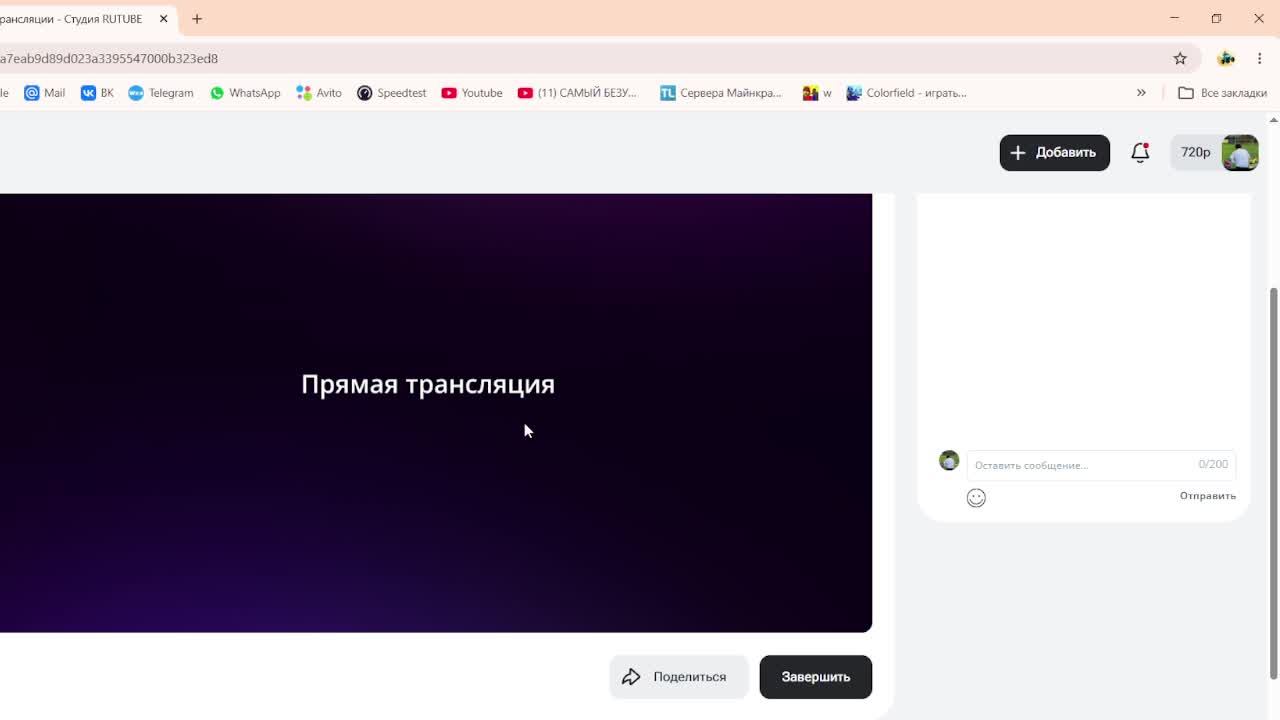The image size is (1280, 720).
Task: Restore the browser window size
Action: pyautogui.click(x=1216, y=18)
